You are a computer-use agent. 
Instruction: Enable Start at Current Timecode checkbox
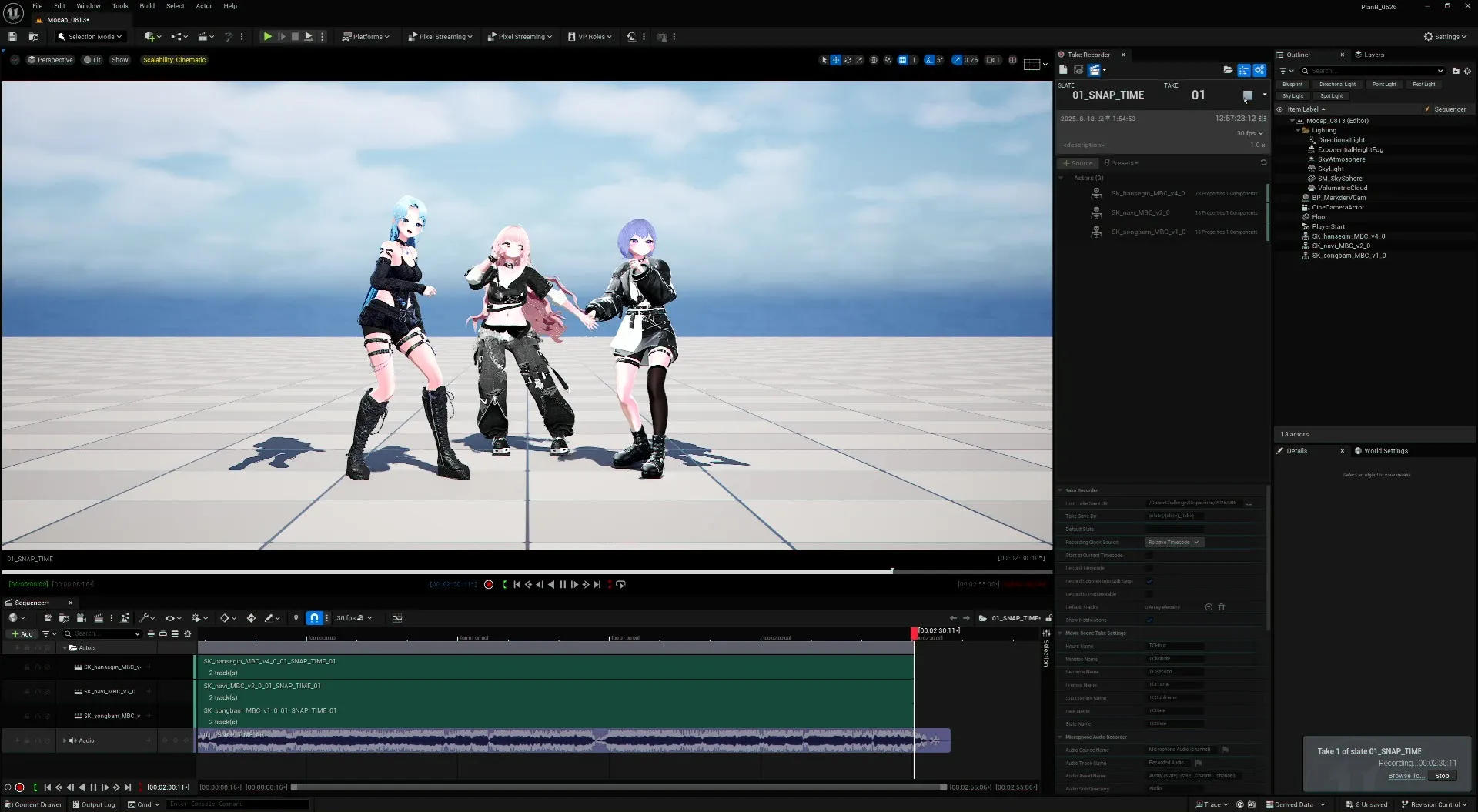point(1149,556)
